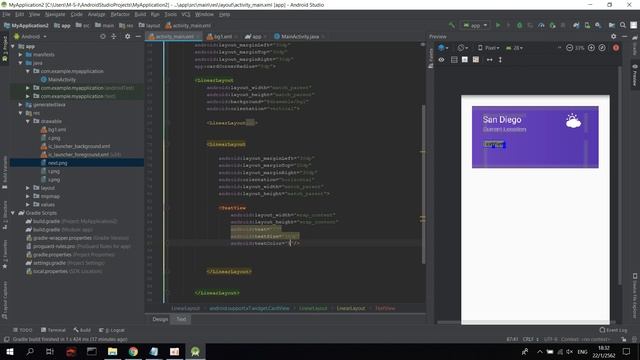Open the API 28 version dropdown
Viewport: 640px width, 360px height.
[515, 48]
